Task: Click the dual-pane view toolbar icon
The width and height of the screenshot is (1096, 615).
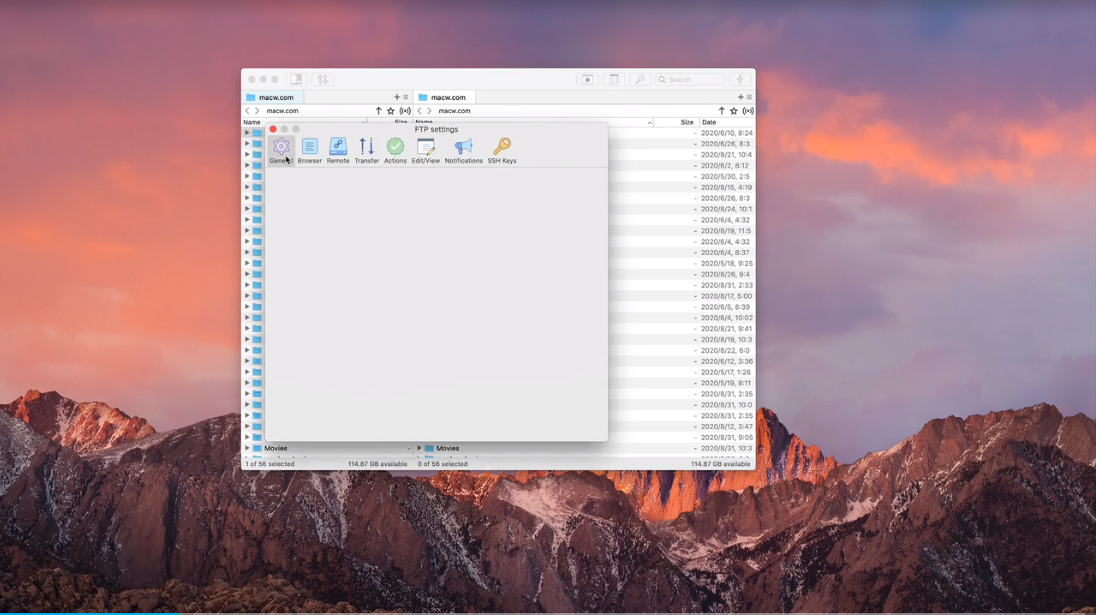Action: tap(296, 78)
